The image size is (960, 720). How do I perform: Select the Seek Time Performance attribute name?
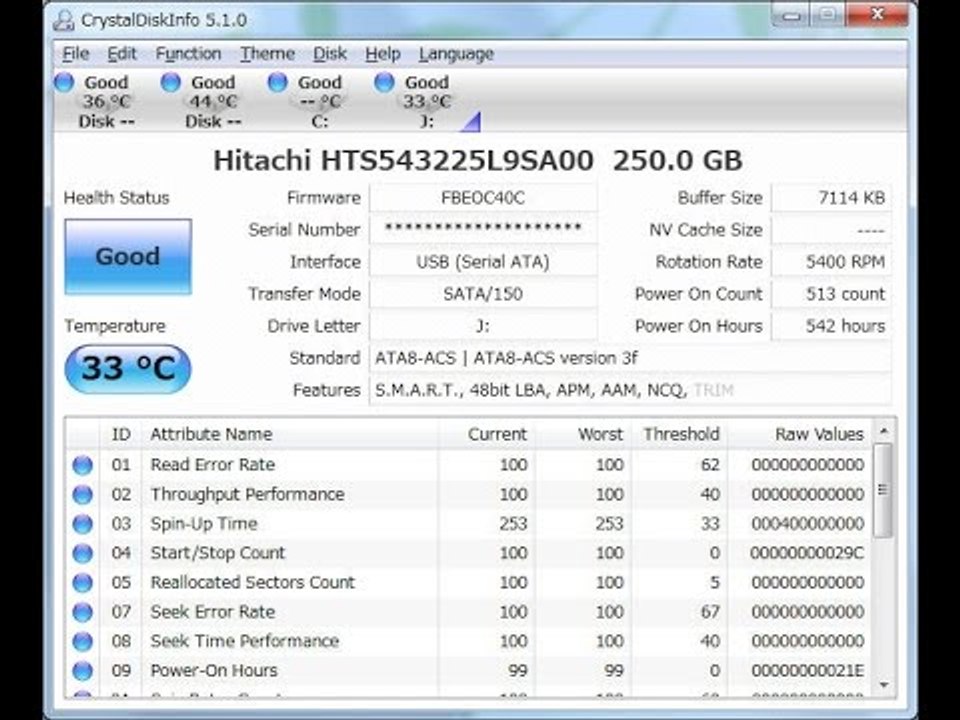point(245,642)
